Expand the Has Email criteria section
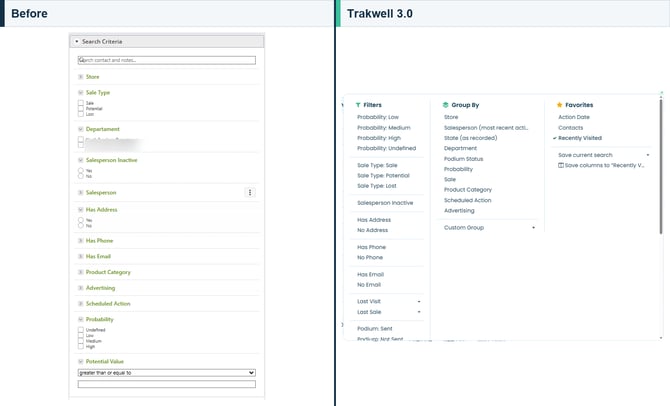 coord(80,256)
